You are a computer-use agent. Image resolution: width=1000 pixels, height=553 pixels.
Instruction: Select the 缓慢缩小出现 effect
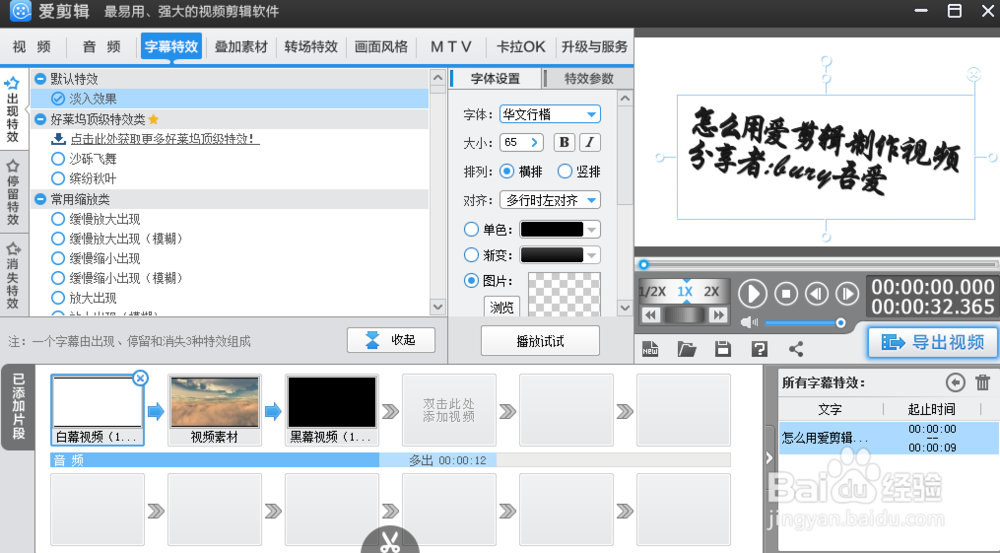click(x=105, y=258)
